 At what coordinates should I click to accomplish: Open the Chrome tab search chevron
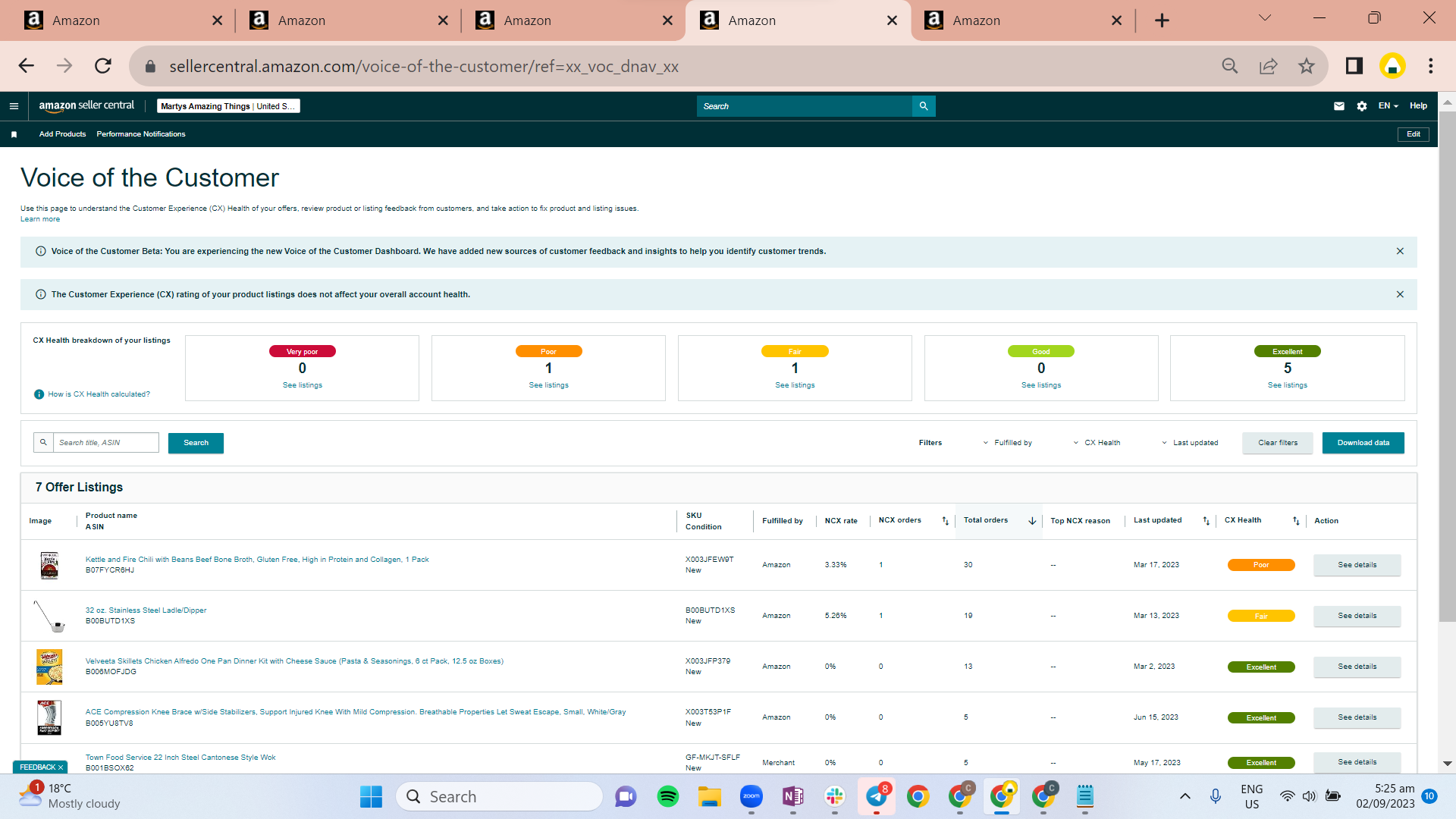(1265, 17)
